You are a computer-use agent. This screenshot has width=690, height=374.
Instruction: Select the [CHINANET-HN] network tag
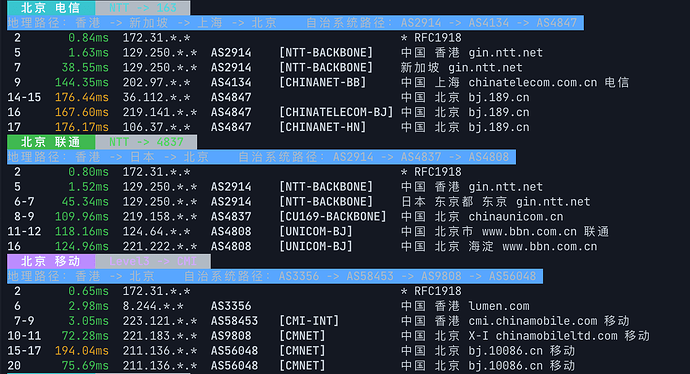pos(323,128)
